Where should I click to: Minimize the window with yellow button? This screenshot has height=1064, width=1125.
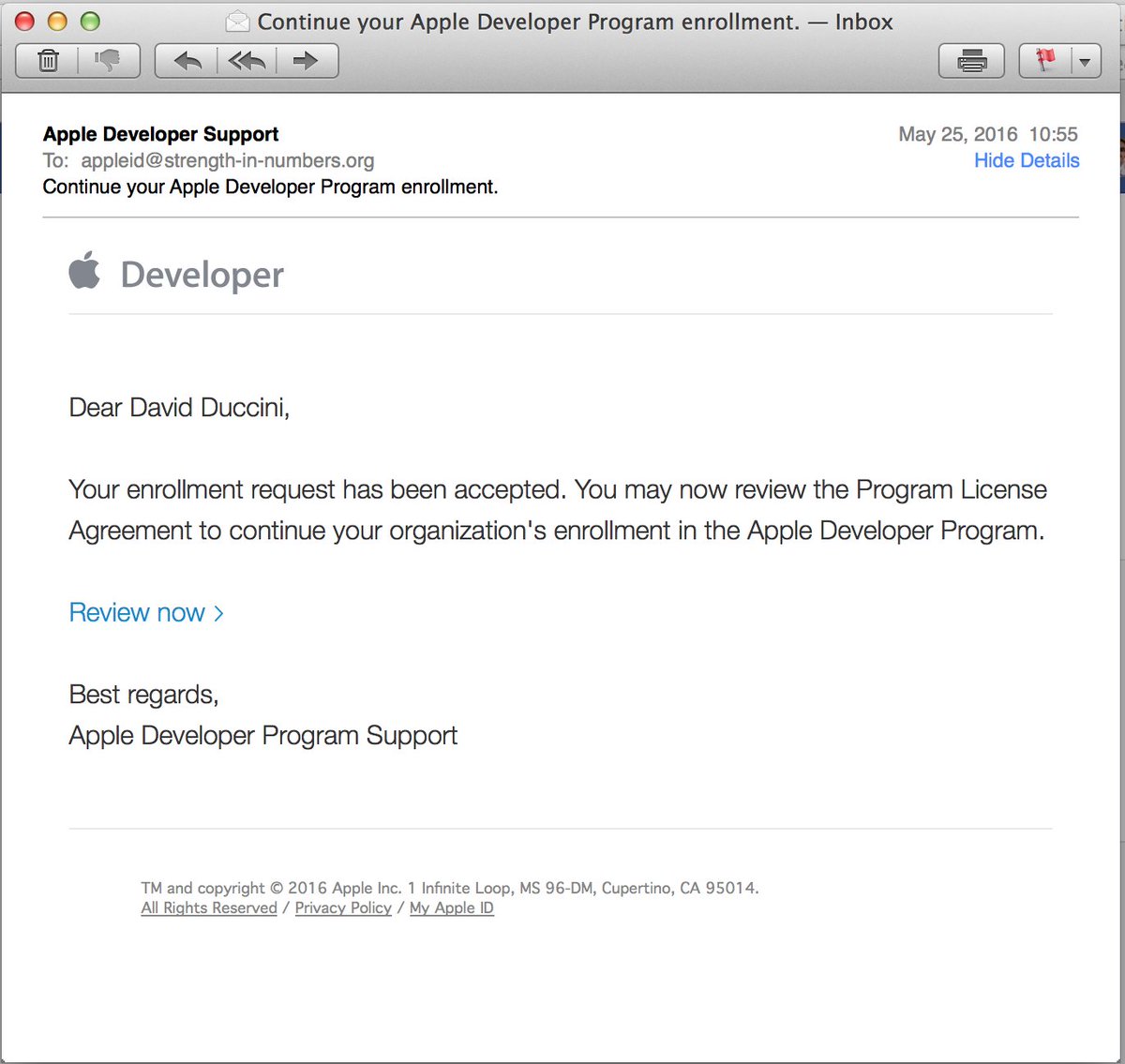tap(57, 22)
